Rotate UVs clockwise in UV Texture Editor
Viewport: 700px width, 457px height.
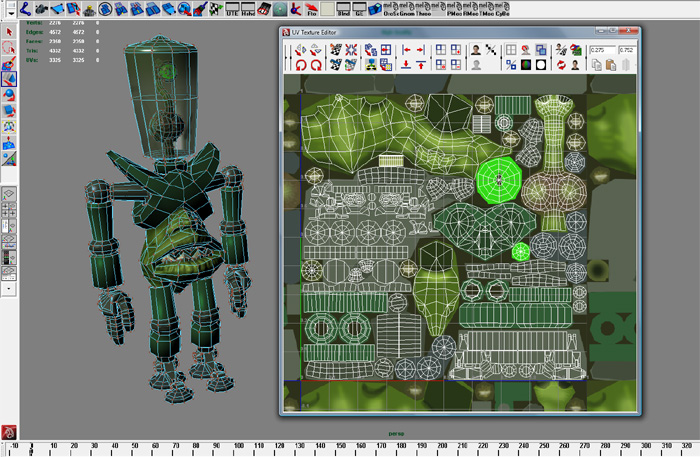(316, 65)
